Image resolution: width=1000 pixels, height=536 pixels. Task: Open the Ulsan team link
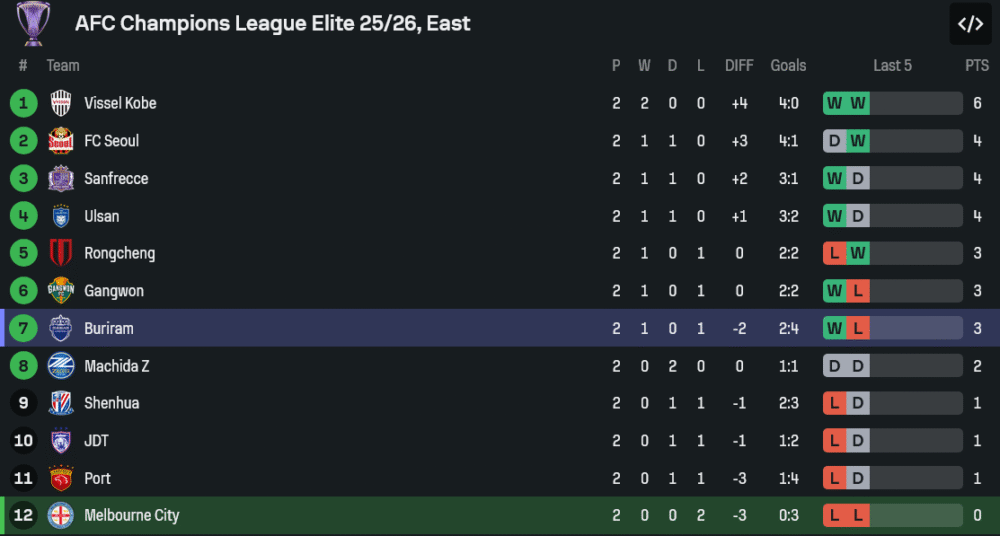pos(101,216)
